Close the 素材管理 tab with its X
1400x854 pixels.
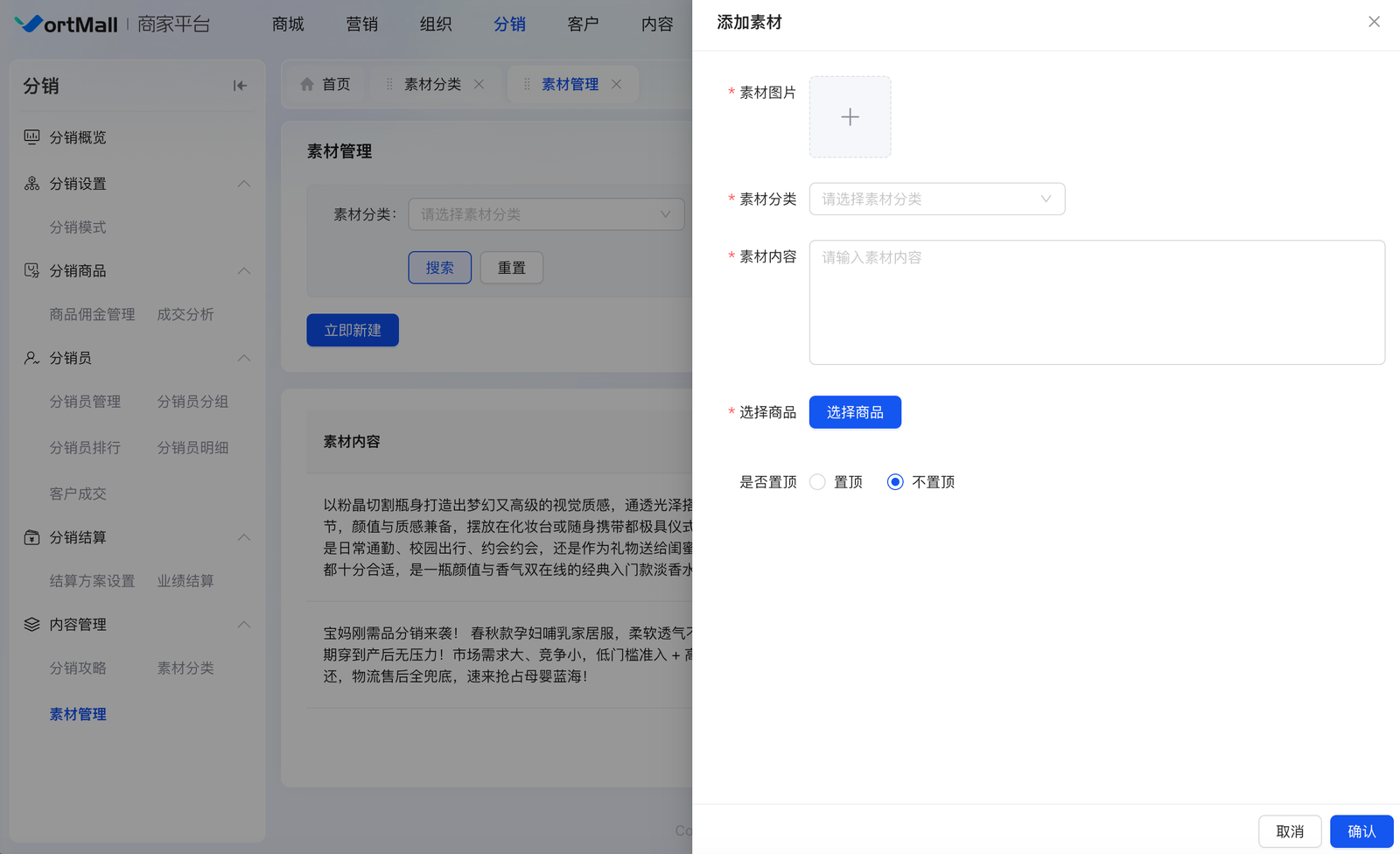[617, 85]
